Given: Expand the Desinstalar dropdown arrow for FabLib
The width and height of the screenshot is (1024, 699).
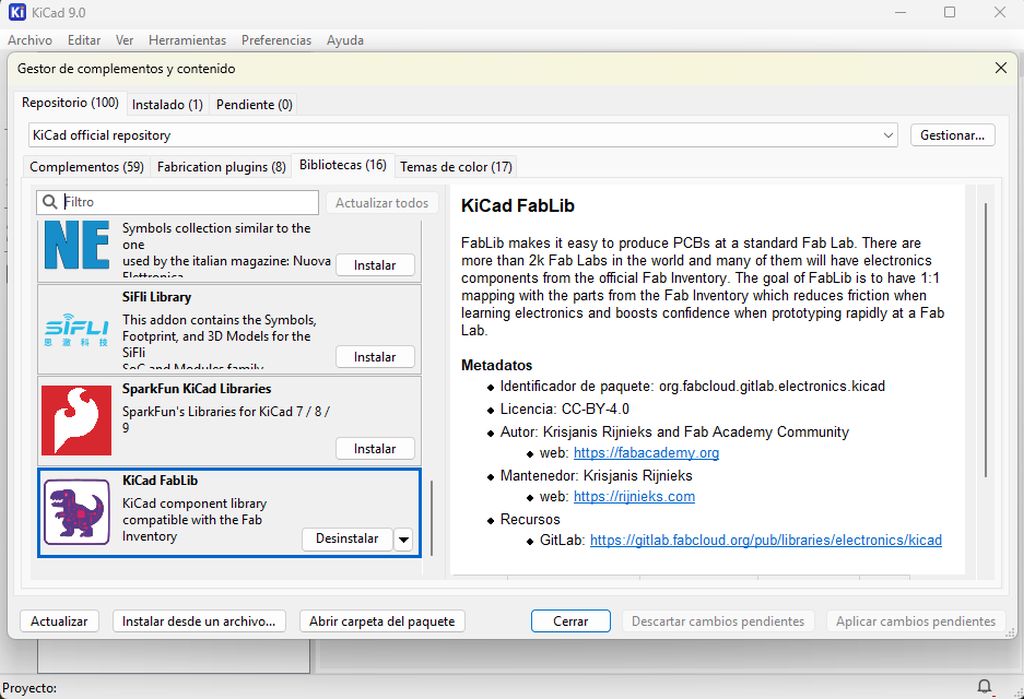Looking at the screenshot, I should pyautogui.click(x=404, y=539).
